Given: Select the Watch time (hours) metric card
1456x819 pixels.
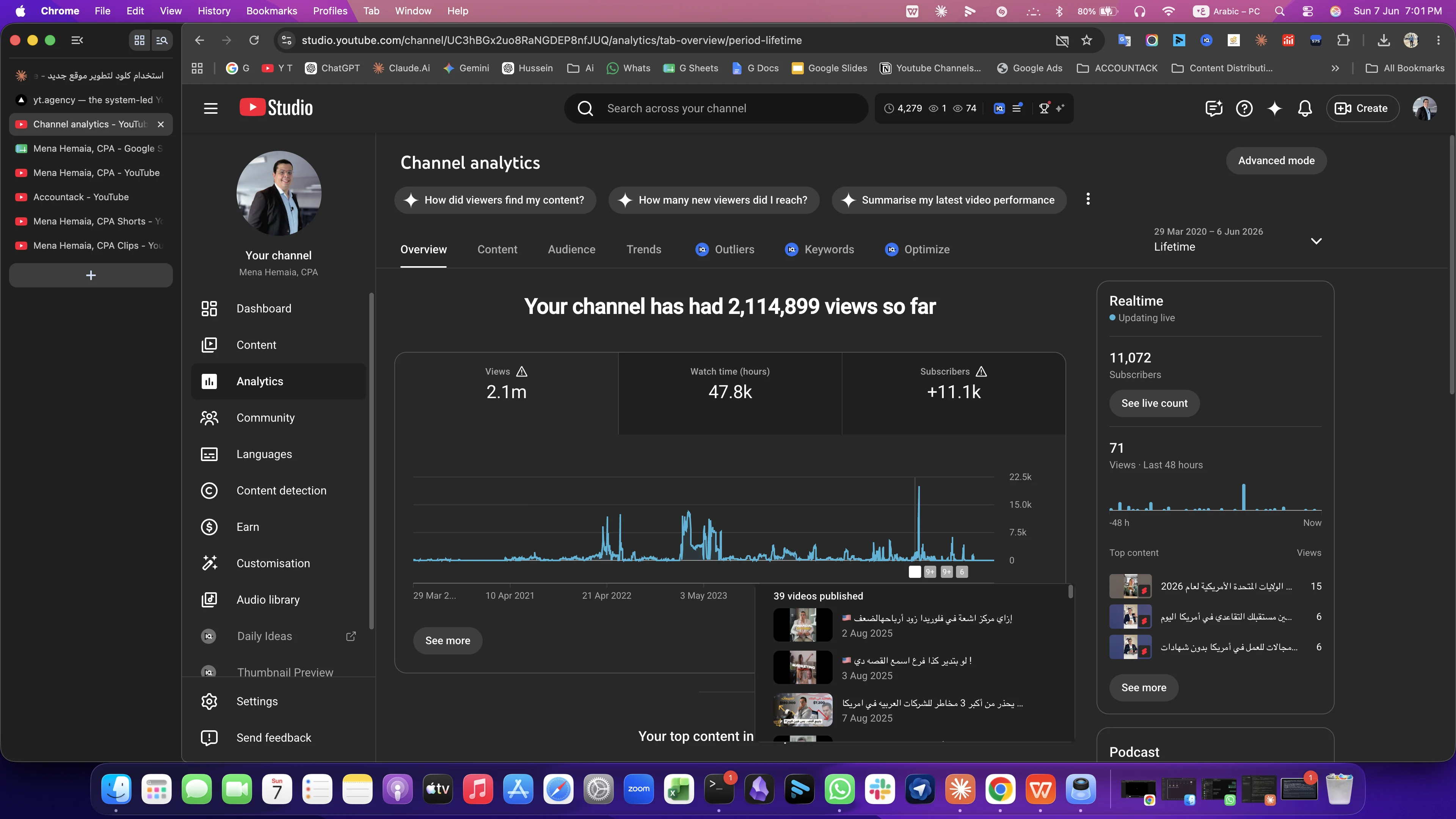Looking at the screenshot, I should coord(730,394).
